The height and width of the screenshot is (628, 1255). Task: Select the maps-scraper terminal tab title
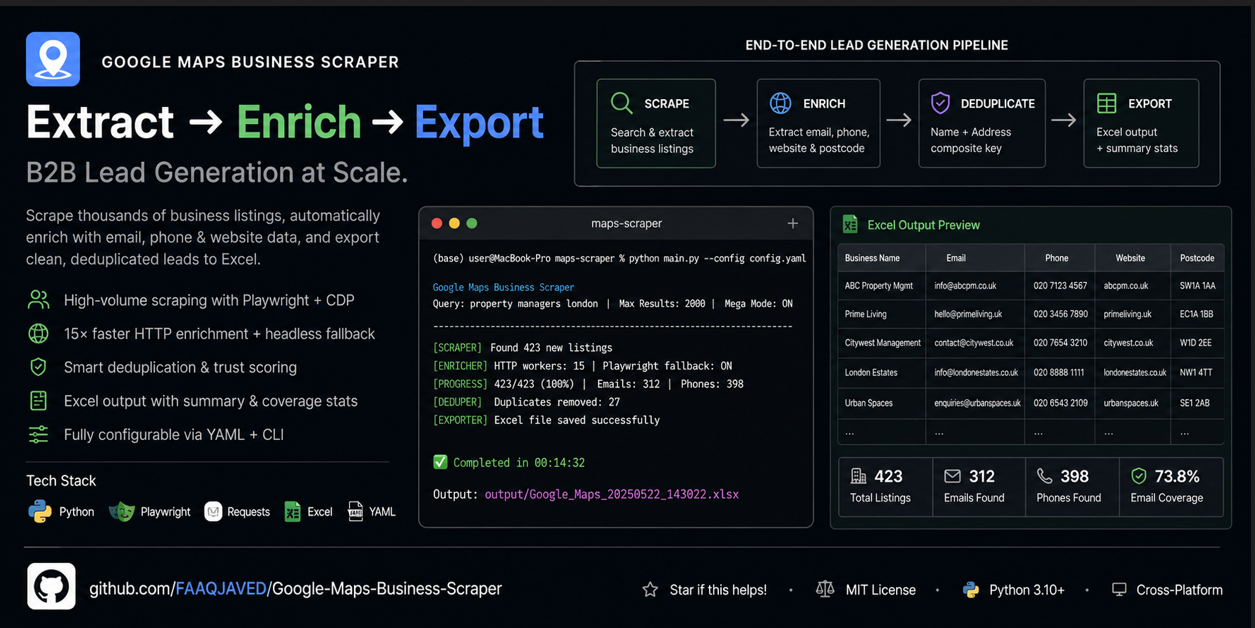(x=626, y=223)
